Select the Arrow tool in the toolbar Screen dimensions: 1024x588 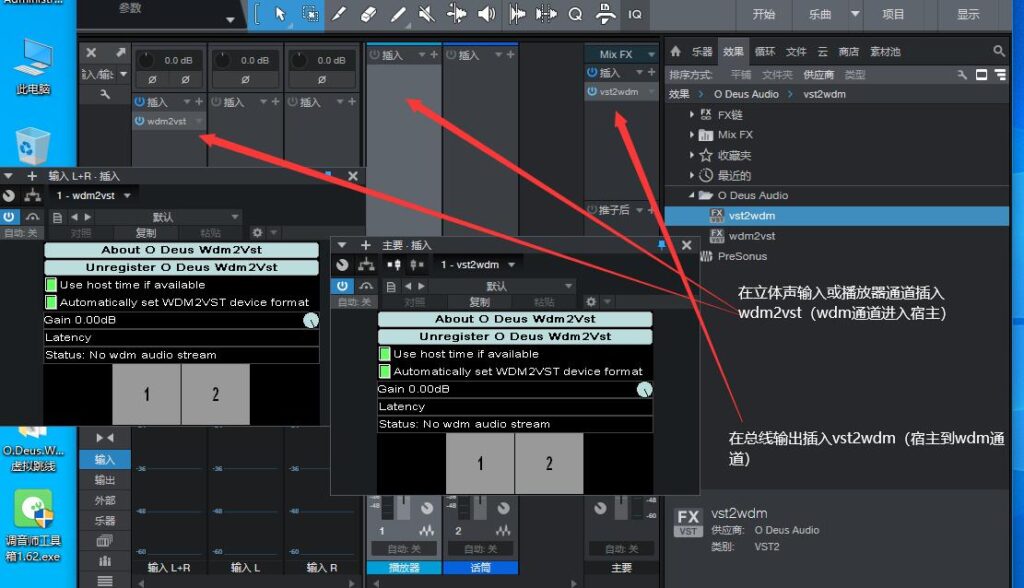point(281,15)
